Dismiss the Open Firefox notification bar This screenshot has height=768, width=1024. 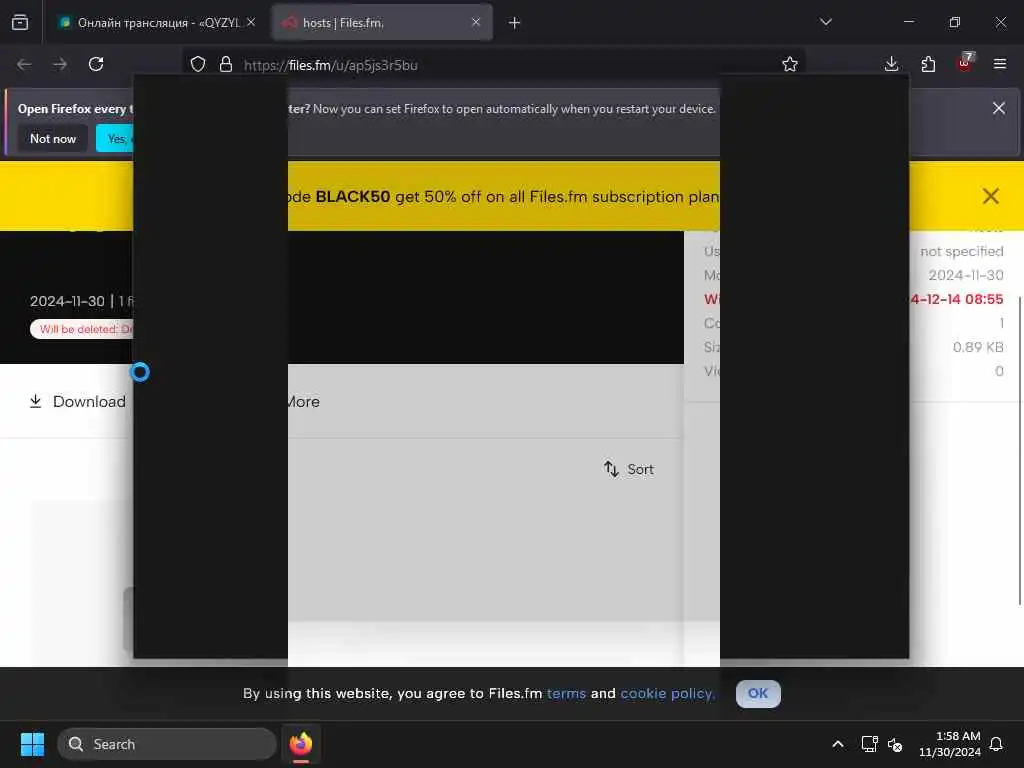[999, 108]
